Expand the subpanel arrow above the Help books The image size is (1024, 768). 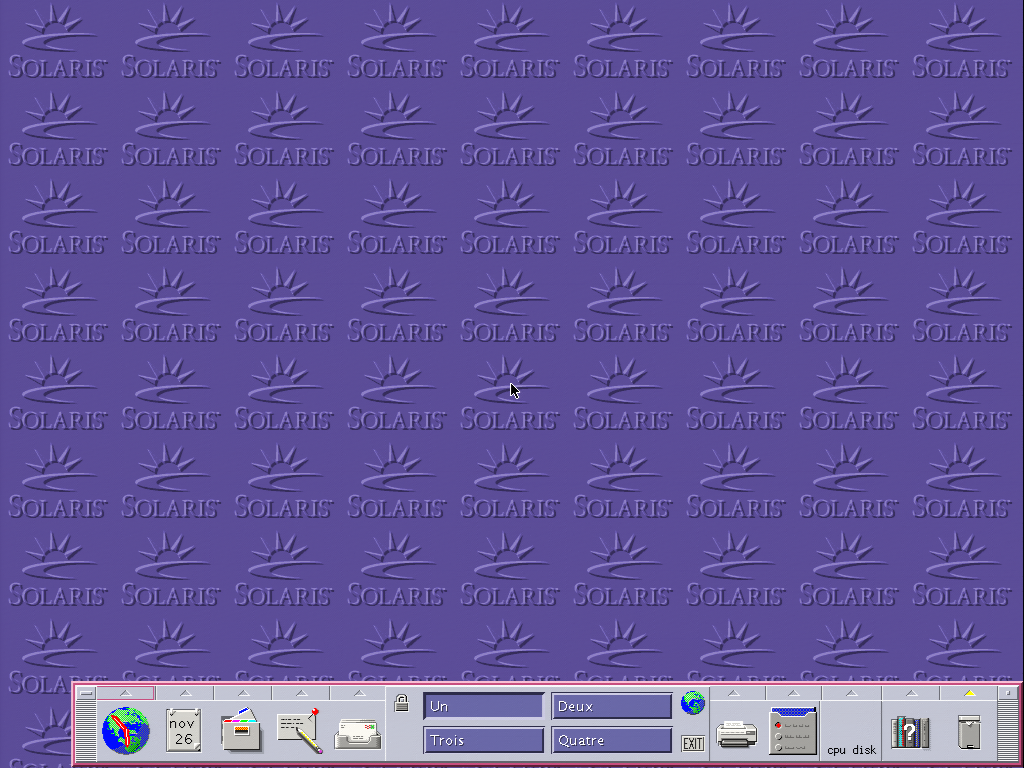click(x=911, y=693)
